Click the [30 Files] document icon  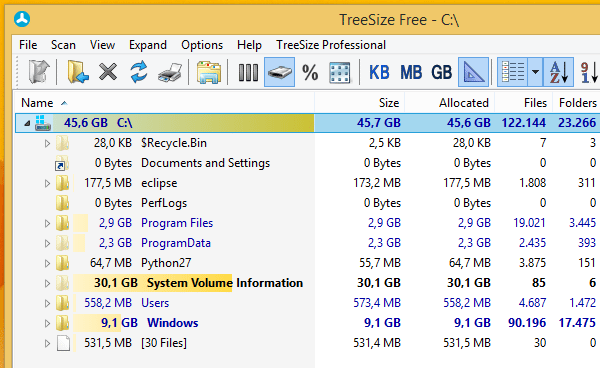pos(64,343)
